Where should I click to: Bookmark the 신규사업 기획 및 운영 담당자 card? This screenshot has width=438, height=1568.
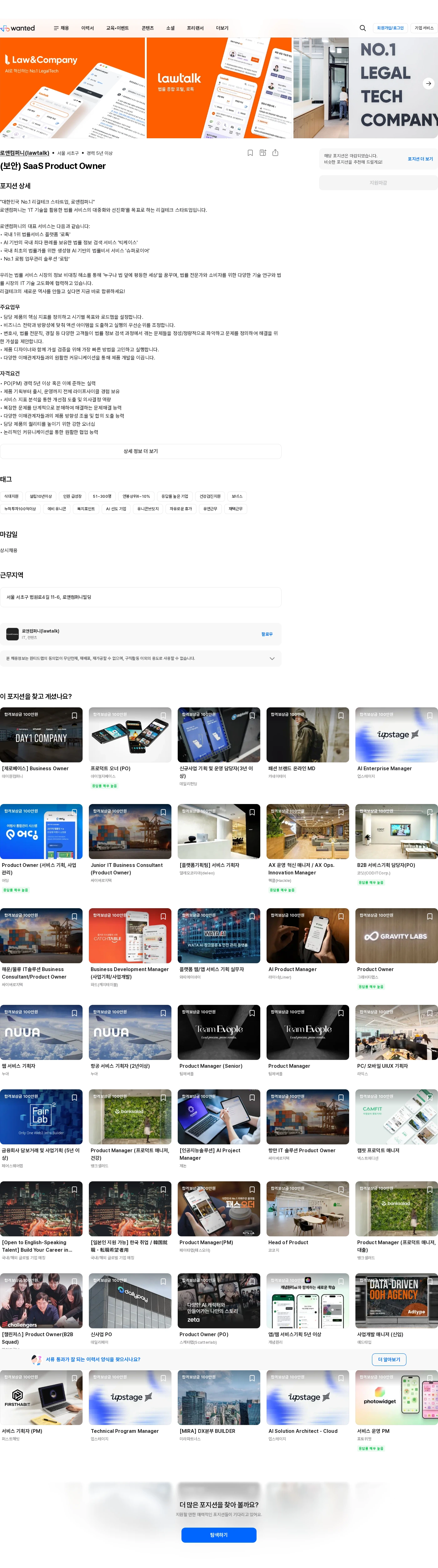[252, 716]
